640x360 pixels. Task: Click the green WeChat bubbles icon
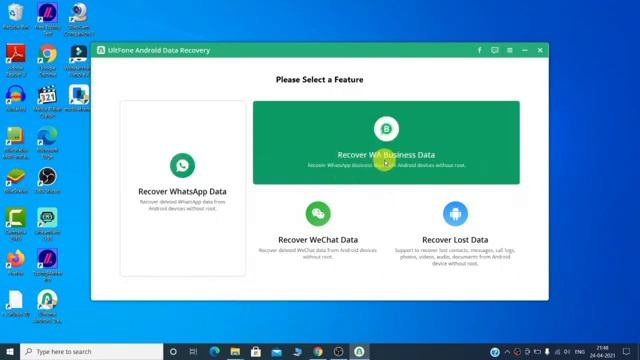coord(318,213)
